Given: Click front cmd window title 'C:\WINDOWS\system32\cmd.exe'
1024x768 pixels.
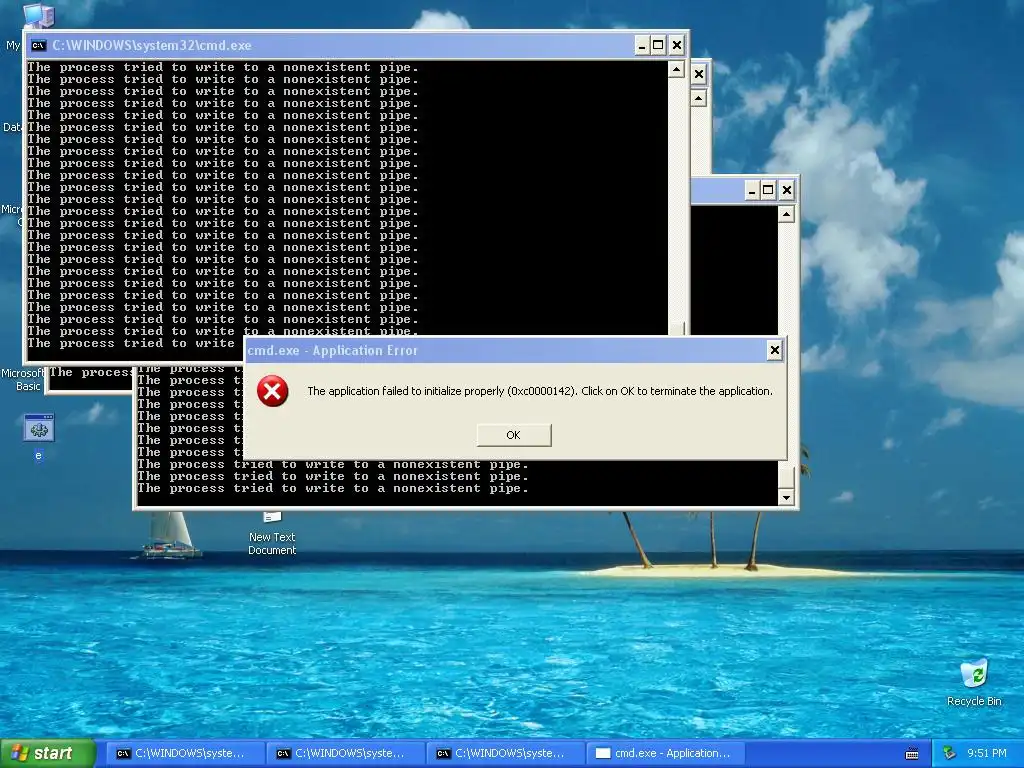Looking at the screenshot, I should click(152, 46).
